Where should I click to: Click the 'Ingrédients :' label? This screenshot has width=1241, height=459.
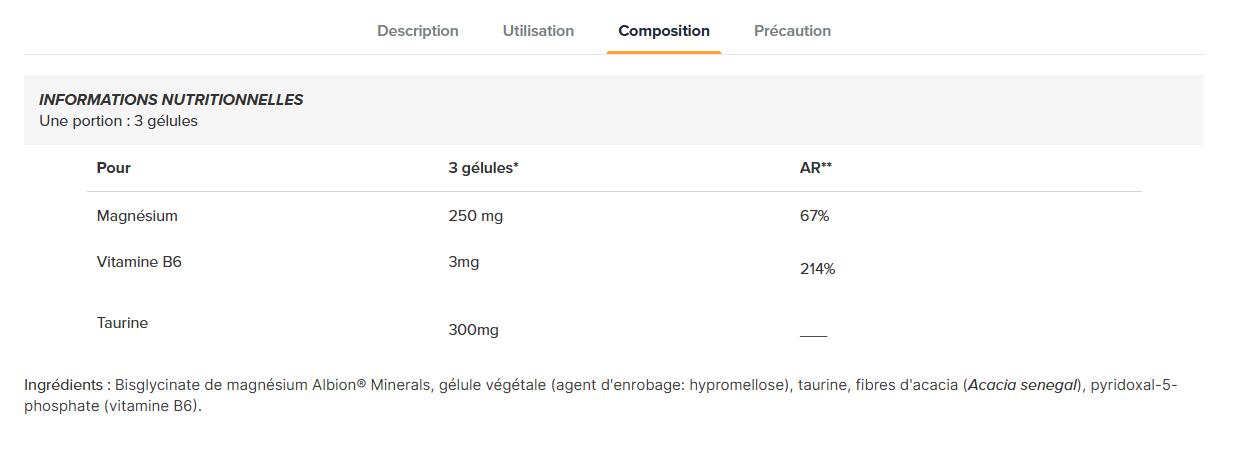pyautogui.click(x=67, y=385)
